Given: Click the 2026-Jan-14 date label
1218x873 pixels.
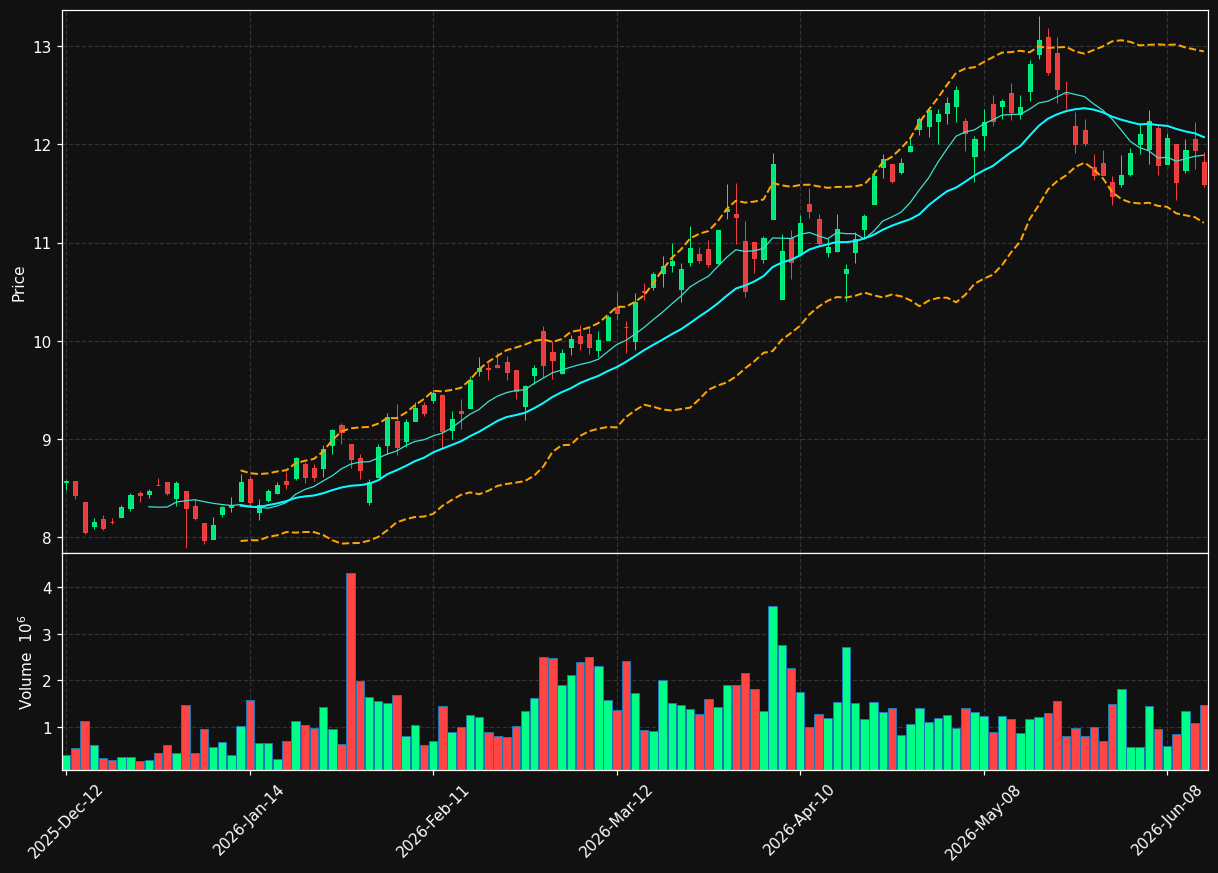Looking at the screenshot, I should coord(249,821).
